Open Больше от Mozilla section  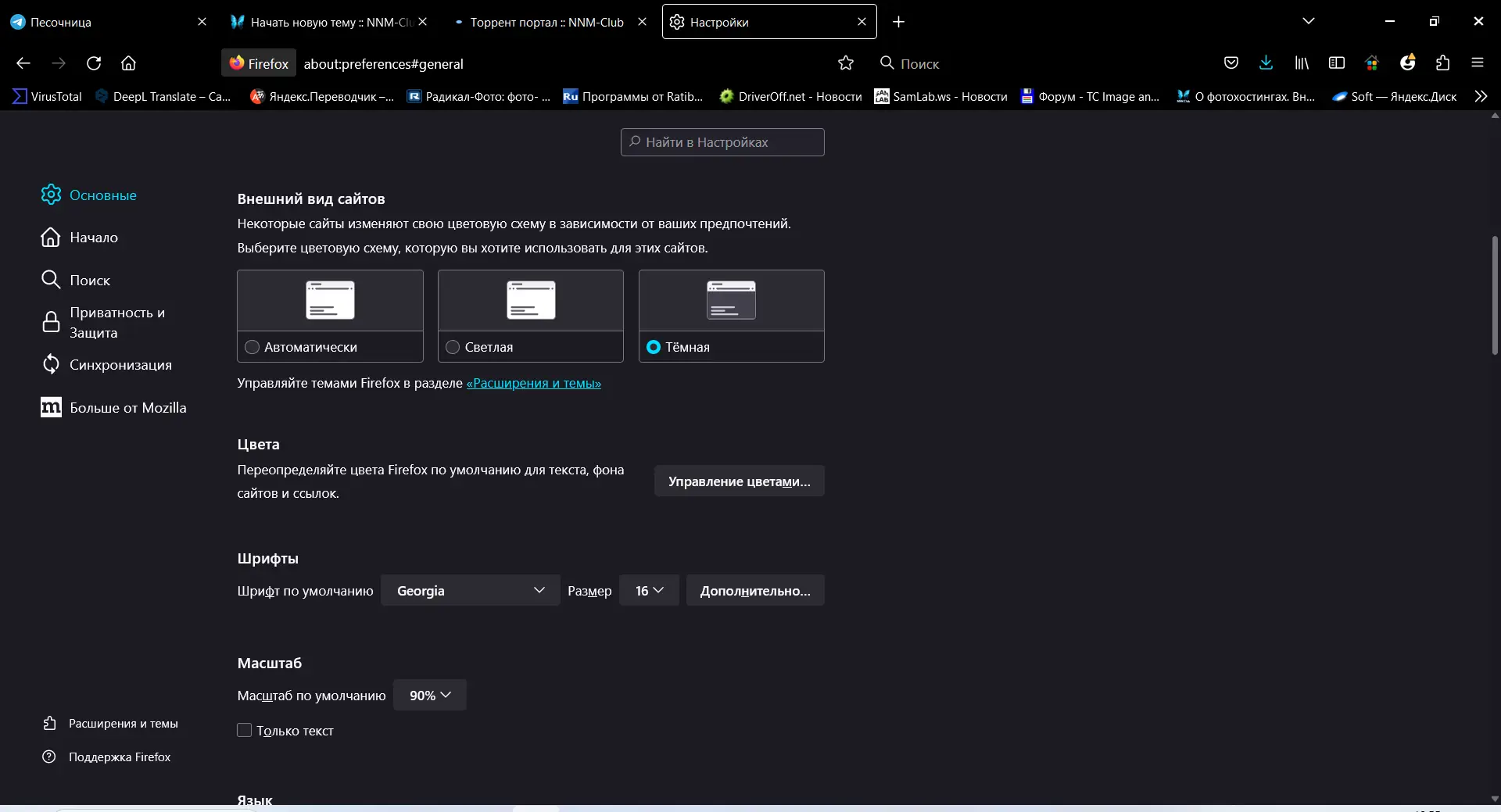click(x=114, y=407)
